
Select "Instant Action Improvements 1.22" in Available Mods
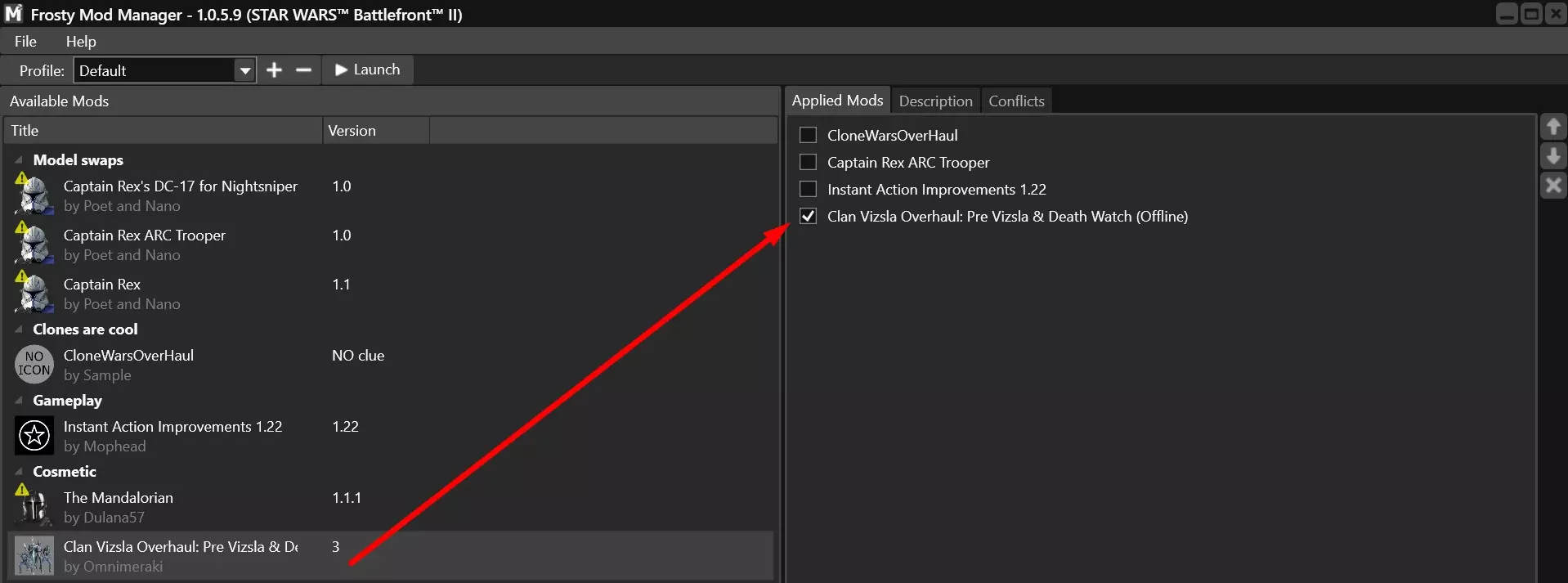click(172, 427)
